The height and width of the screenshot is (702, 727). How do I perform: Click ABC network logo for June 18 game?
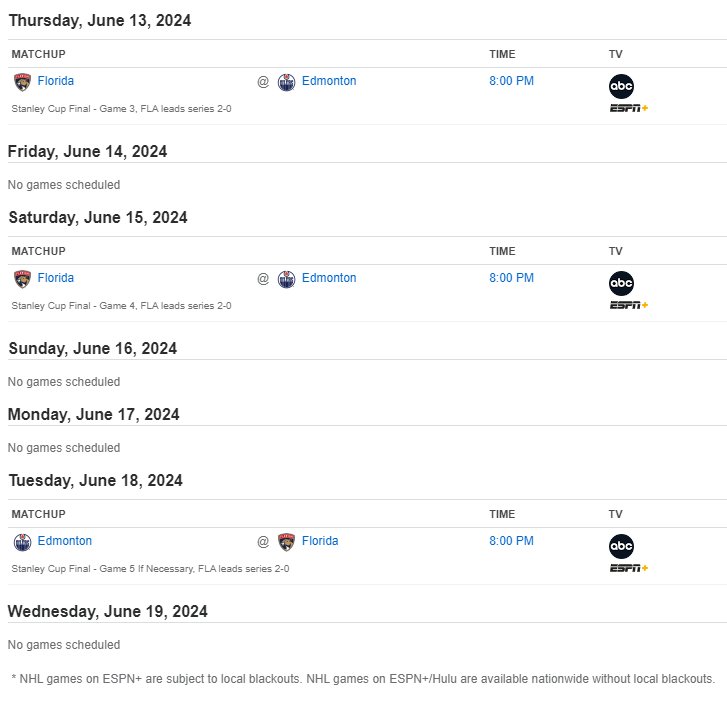pos(621,546)
